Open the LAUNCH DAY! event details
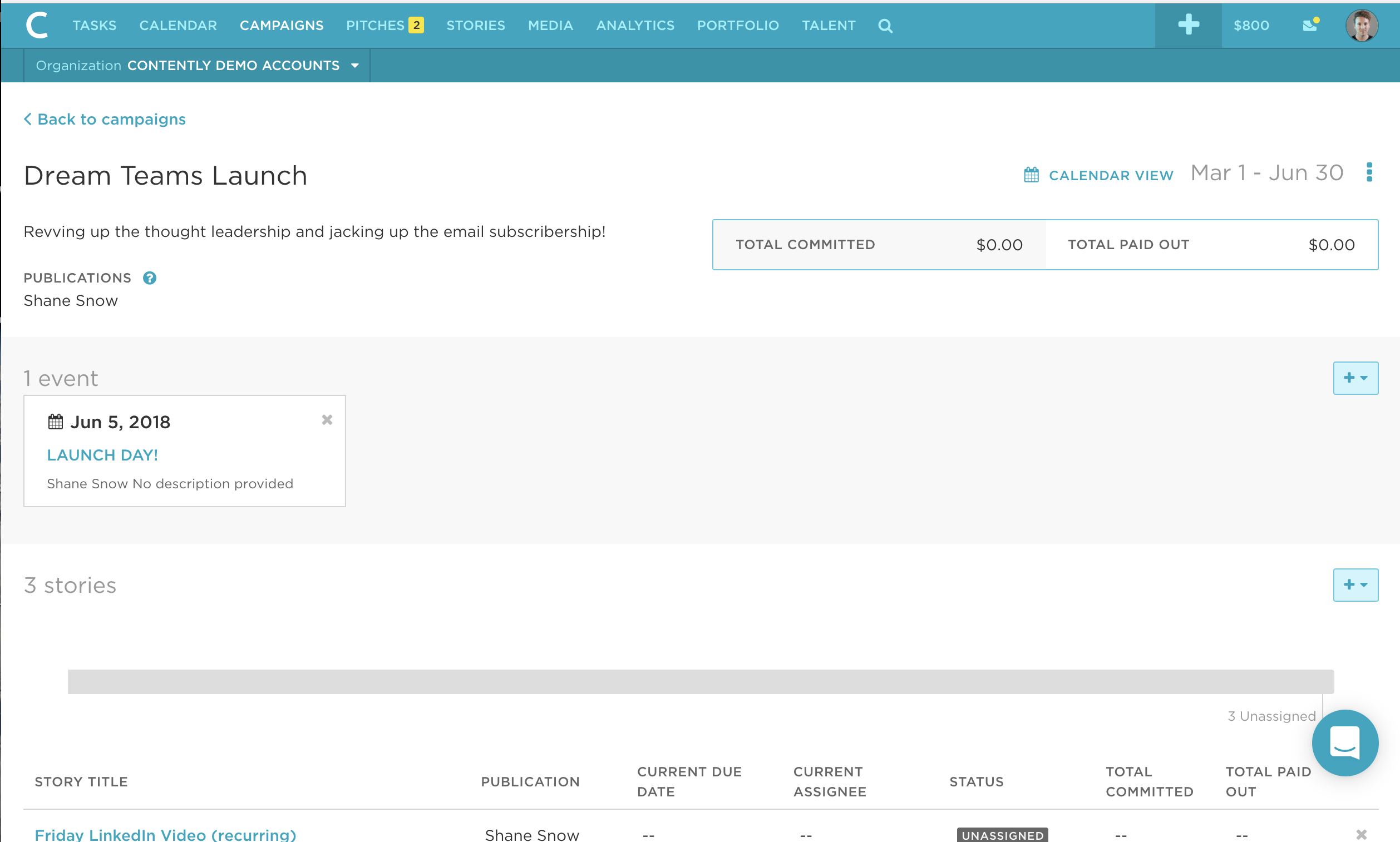This screenshot has width=1400, height=842. click(102, 454)
